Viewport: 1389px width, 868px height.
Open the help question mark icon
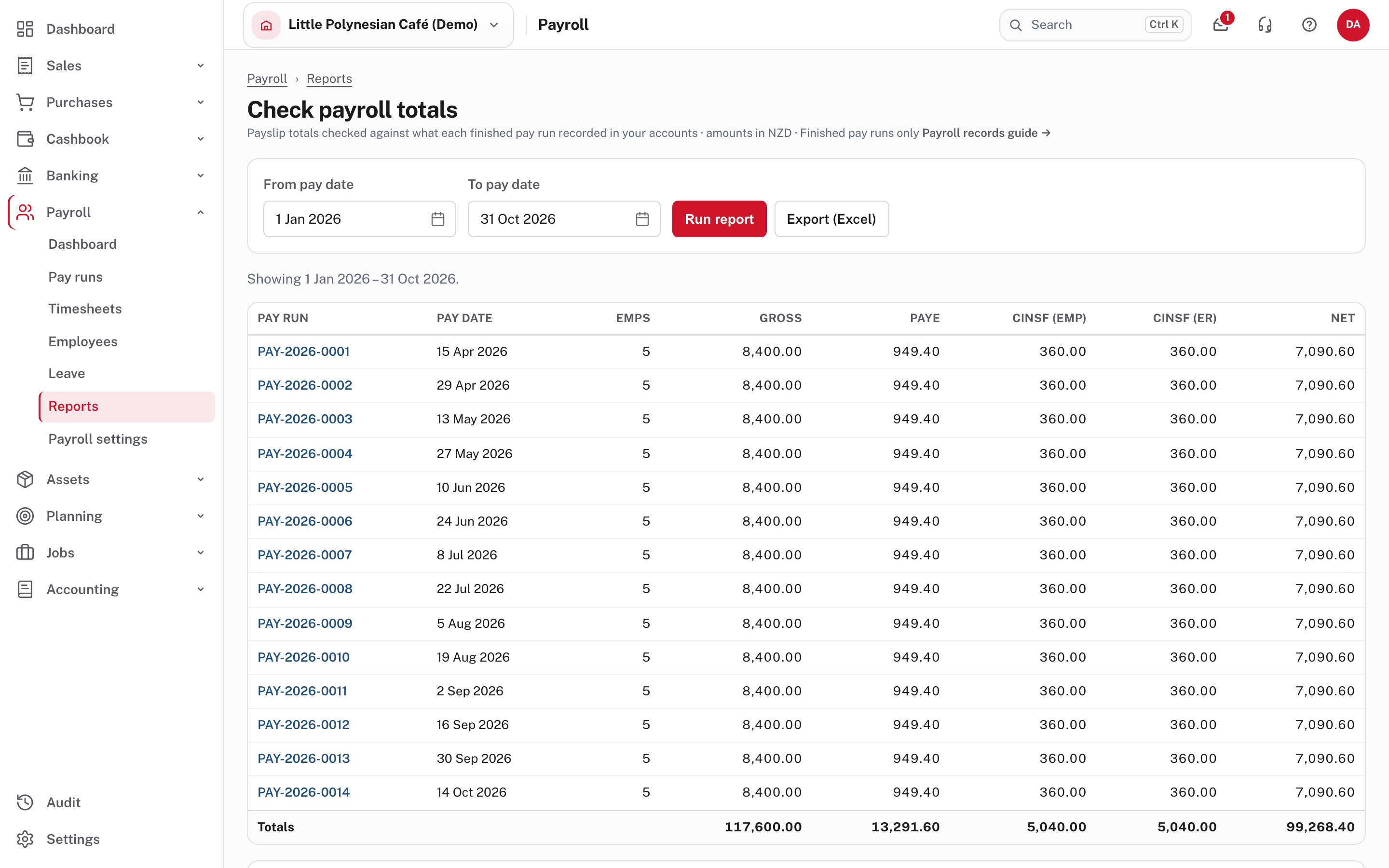(1309, 25)
